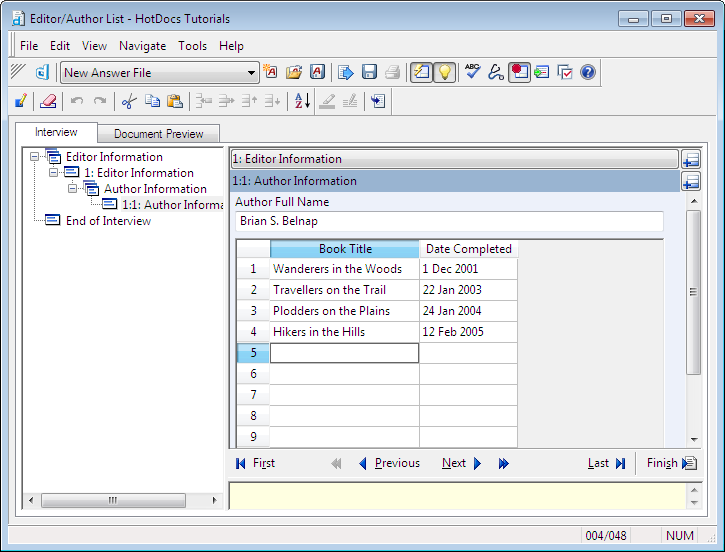Click the Wanderers in the Woods cell
Image resolution: width=725 pixels, height=552 pixels.
(344, 269)
